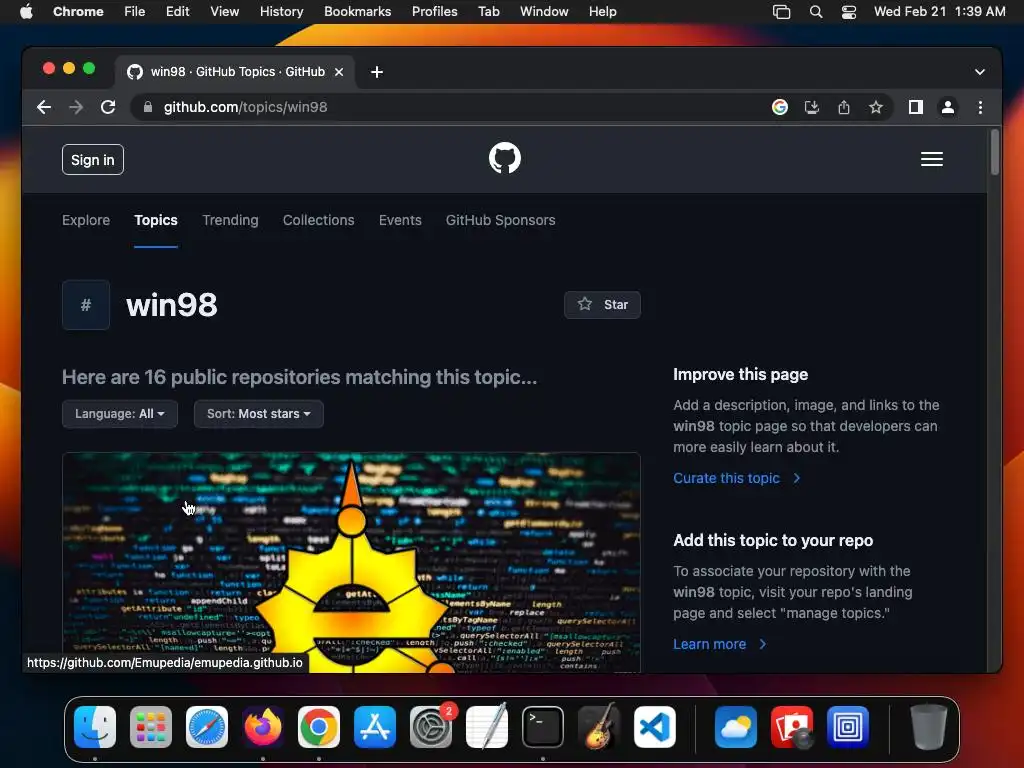This screenshot has height=768, width=1024.
Task: Open Visual Studio Code from the dock
Action: [654, 727]
